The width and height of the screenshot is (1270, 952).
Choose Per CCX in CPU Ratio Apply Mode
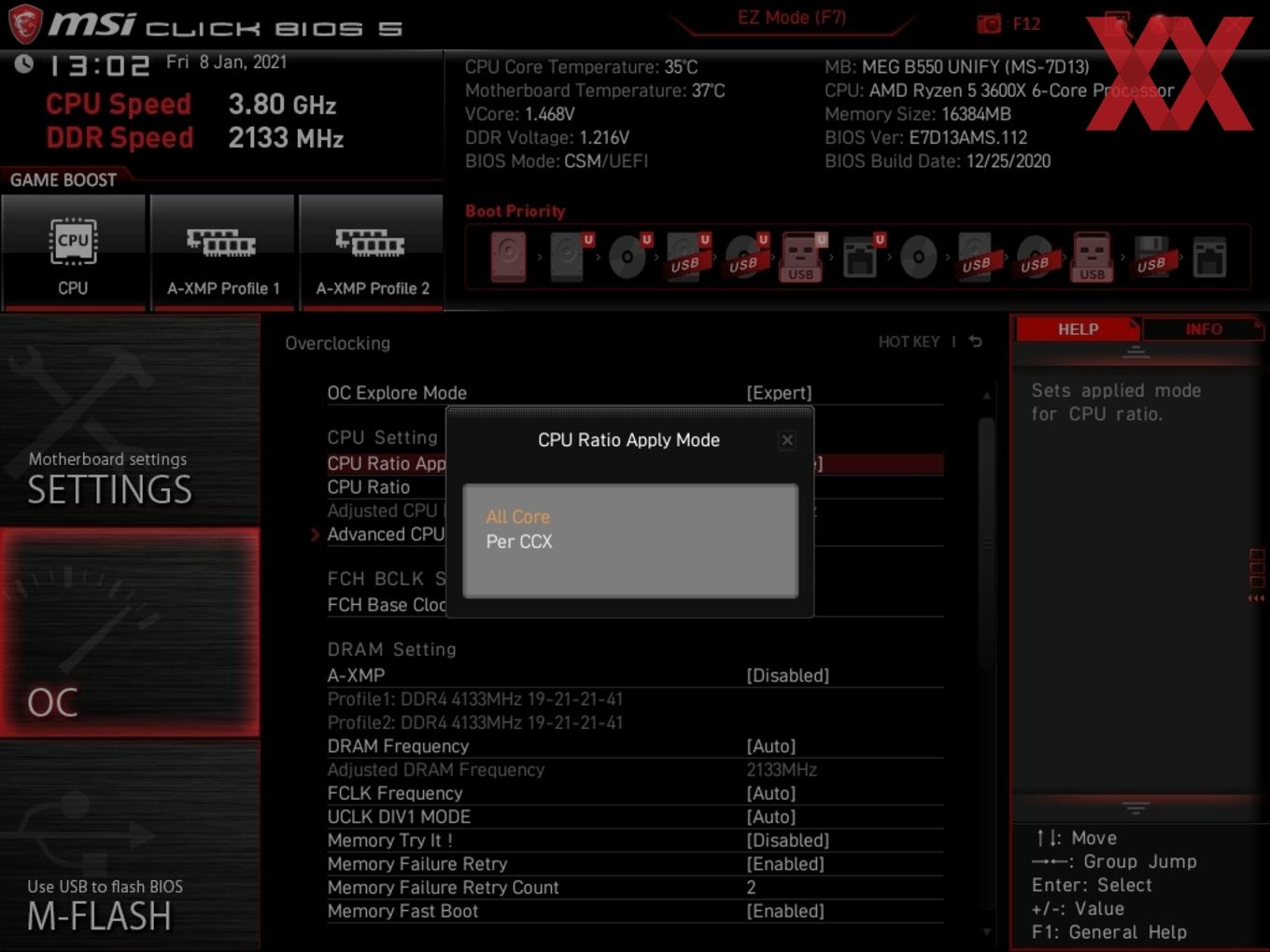(x=519, y=541)
